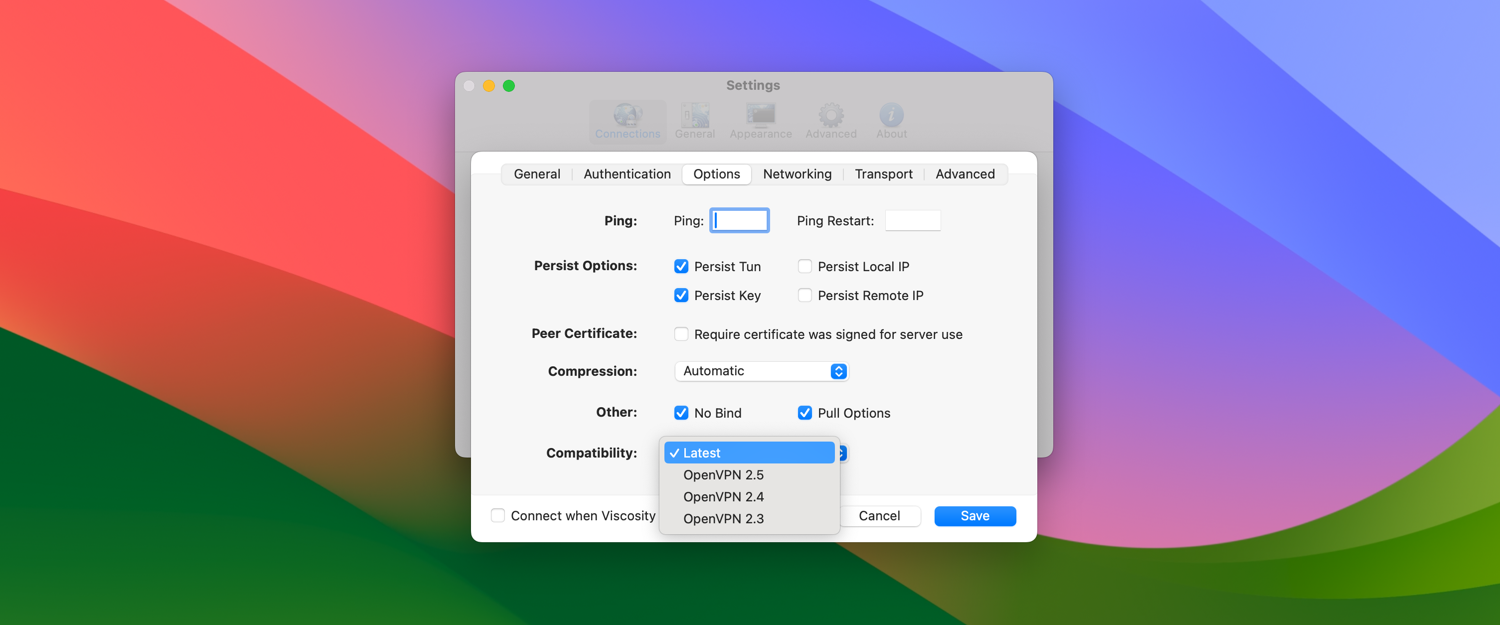Image resolution: width=1500 pixels, height=625 pixels.
Task: Toggle the No Bind checkbox
Action: pos(681,413)
